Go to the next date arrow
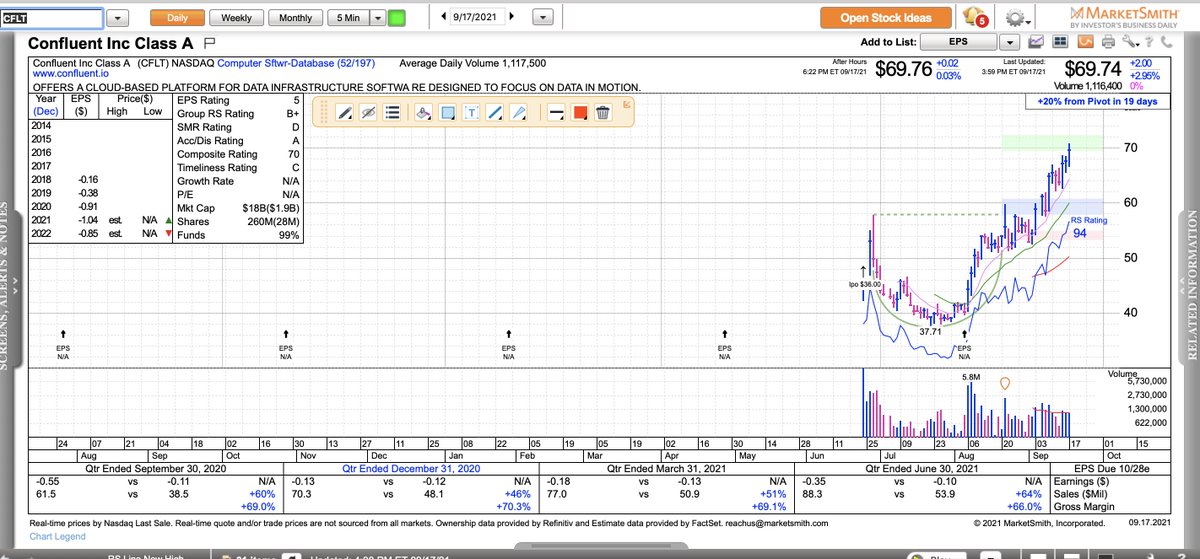 (x=511, y=17)
